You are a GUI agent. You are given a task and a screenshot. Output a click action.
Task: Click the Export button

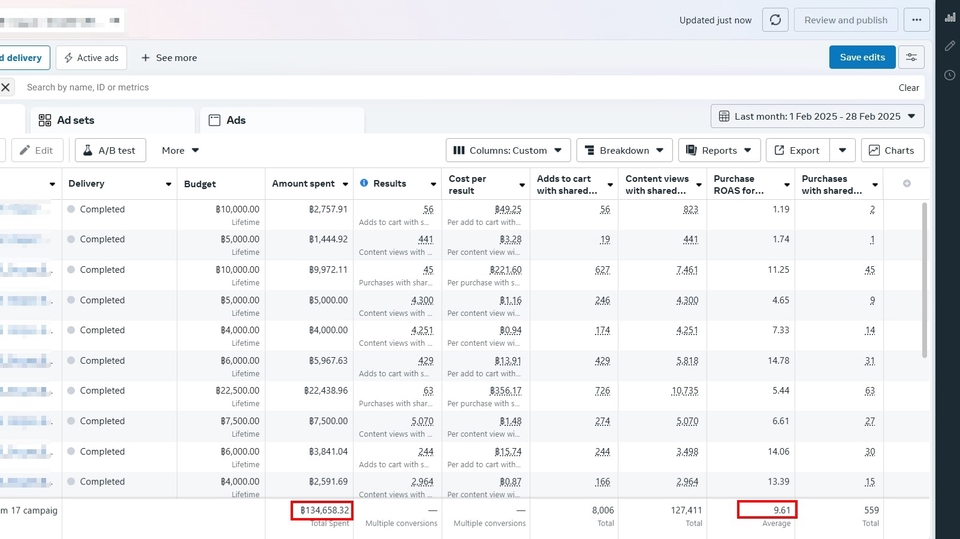[797, 150]
